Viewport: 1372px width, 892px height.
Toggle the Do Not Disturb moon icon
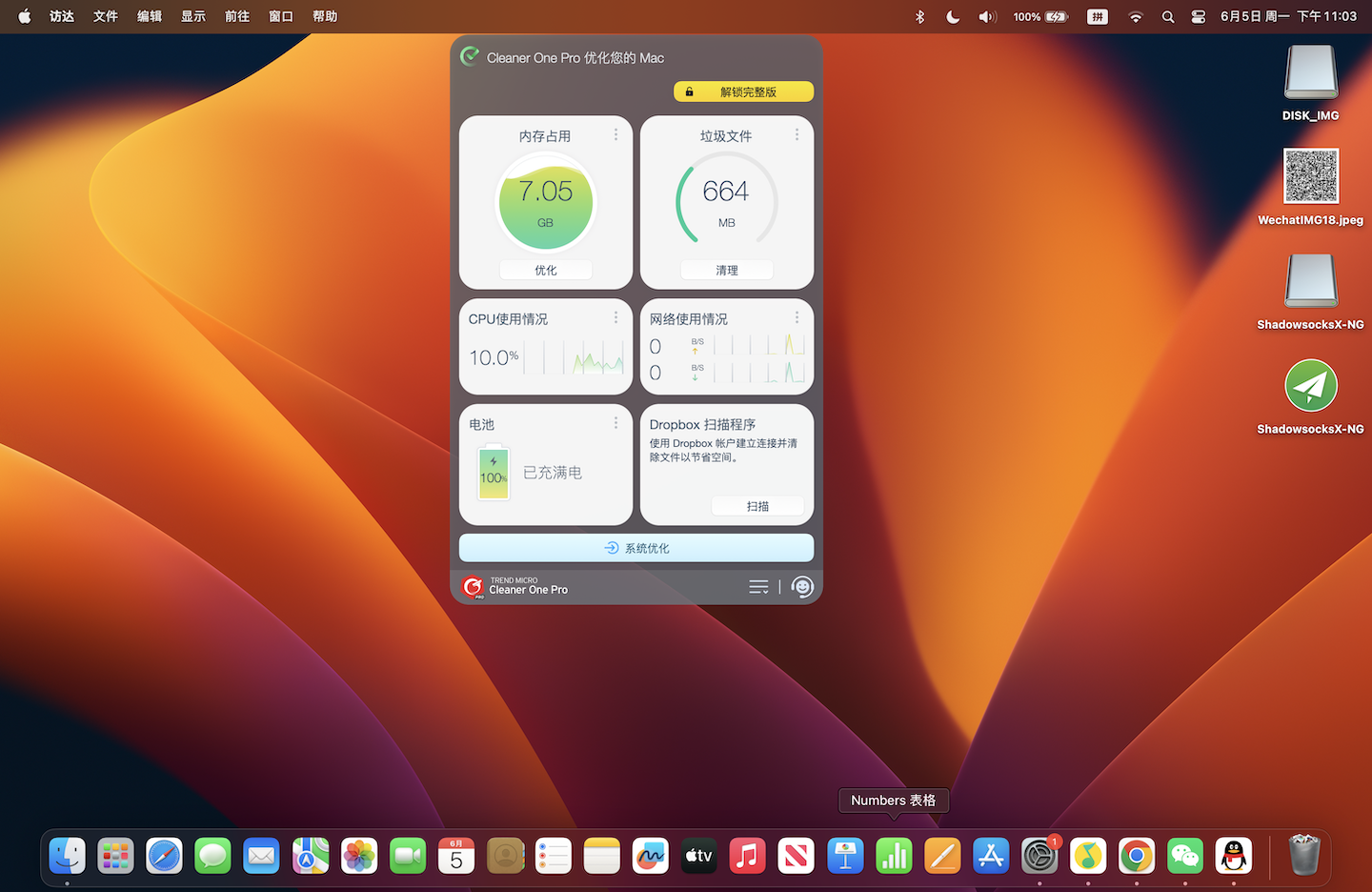pyautogui.click(x=953, y=16)
